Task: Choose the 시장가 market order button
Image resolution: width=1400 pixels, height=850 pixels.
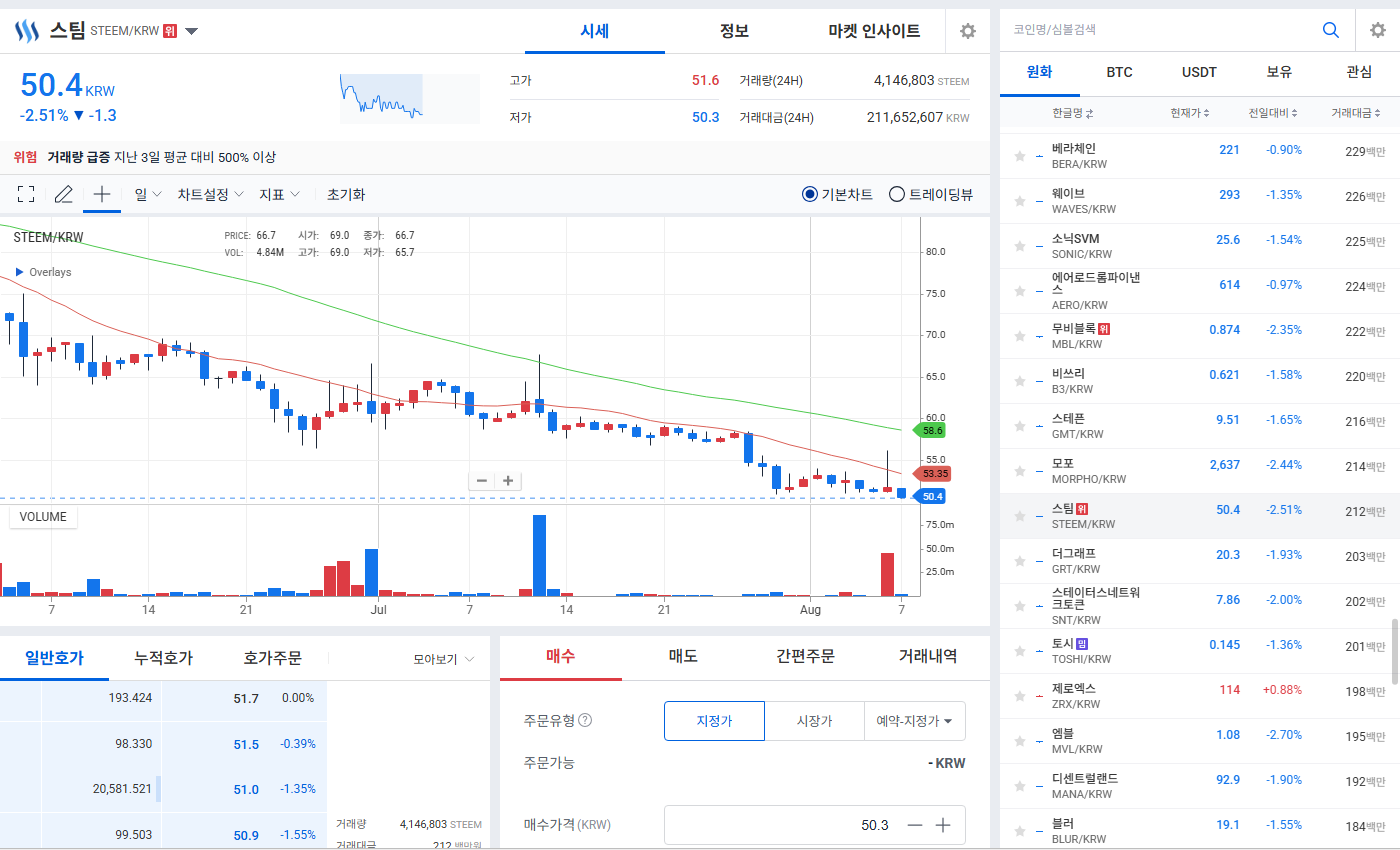Action: 814,720
